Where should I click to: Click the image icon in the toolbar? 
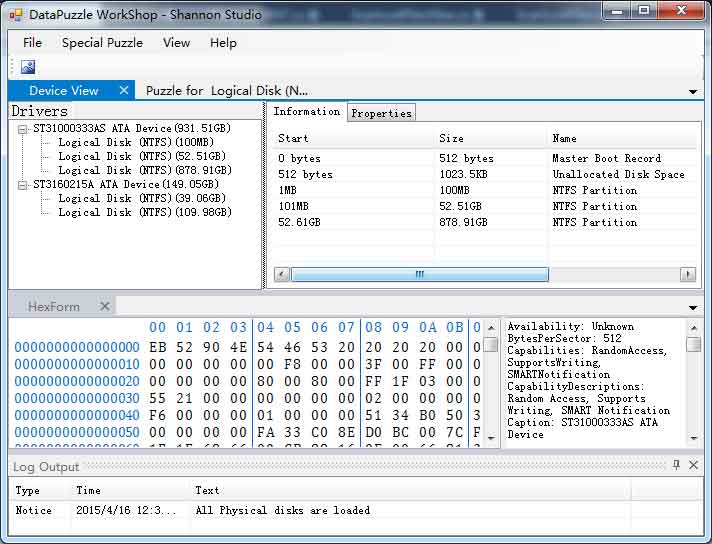(28, 67)
